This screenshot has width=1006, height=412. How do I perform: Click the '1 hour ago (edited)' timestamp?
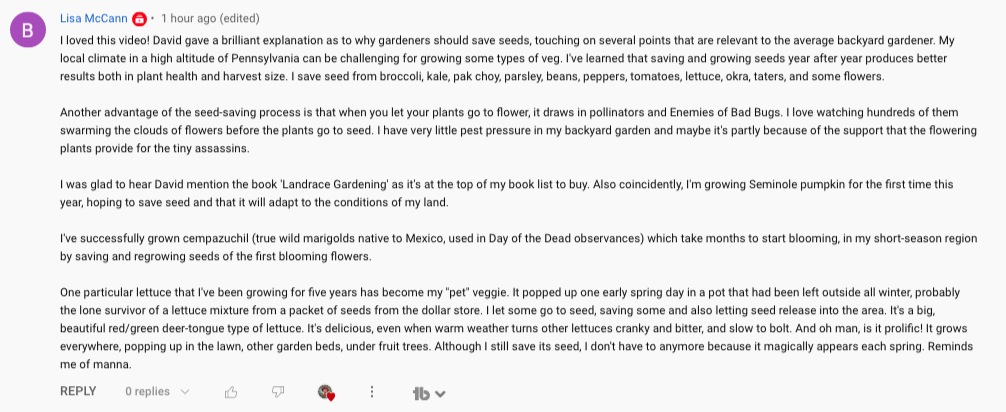pyautogui.click(x=210, y=19)
